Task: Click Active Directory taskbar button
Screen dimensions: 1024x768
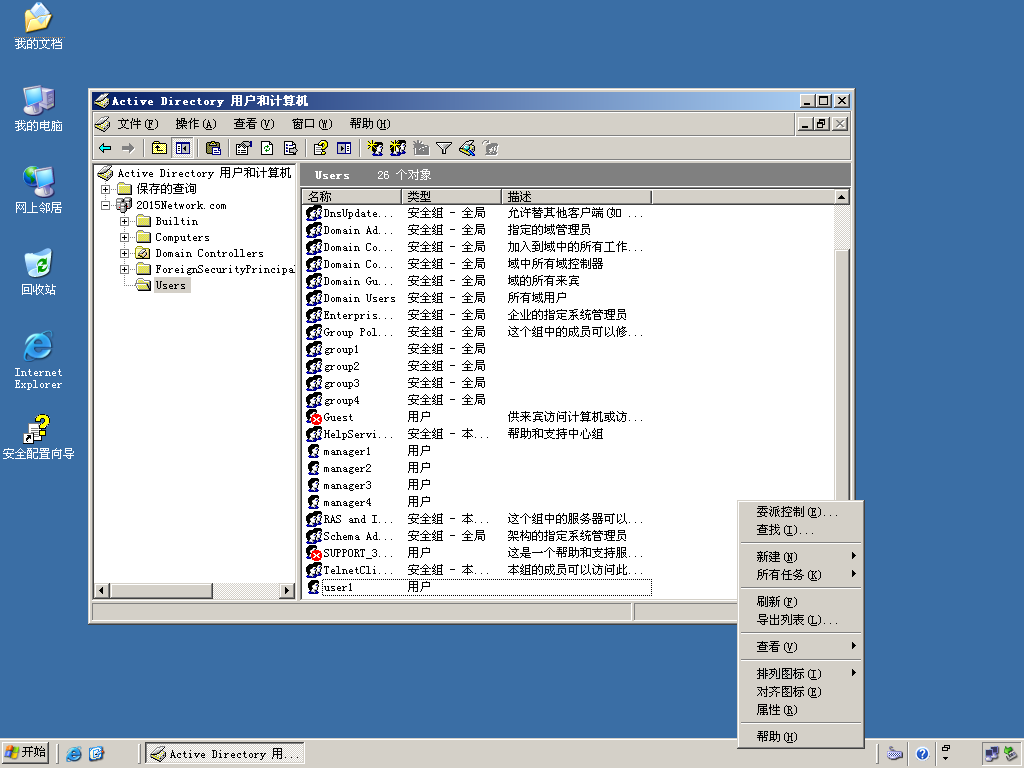Action: (x=225, y=754)
